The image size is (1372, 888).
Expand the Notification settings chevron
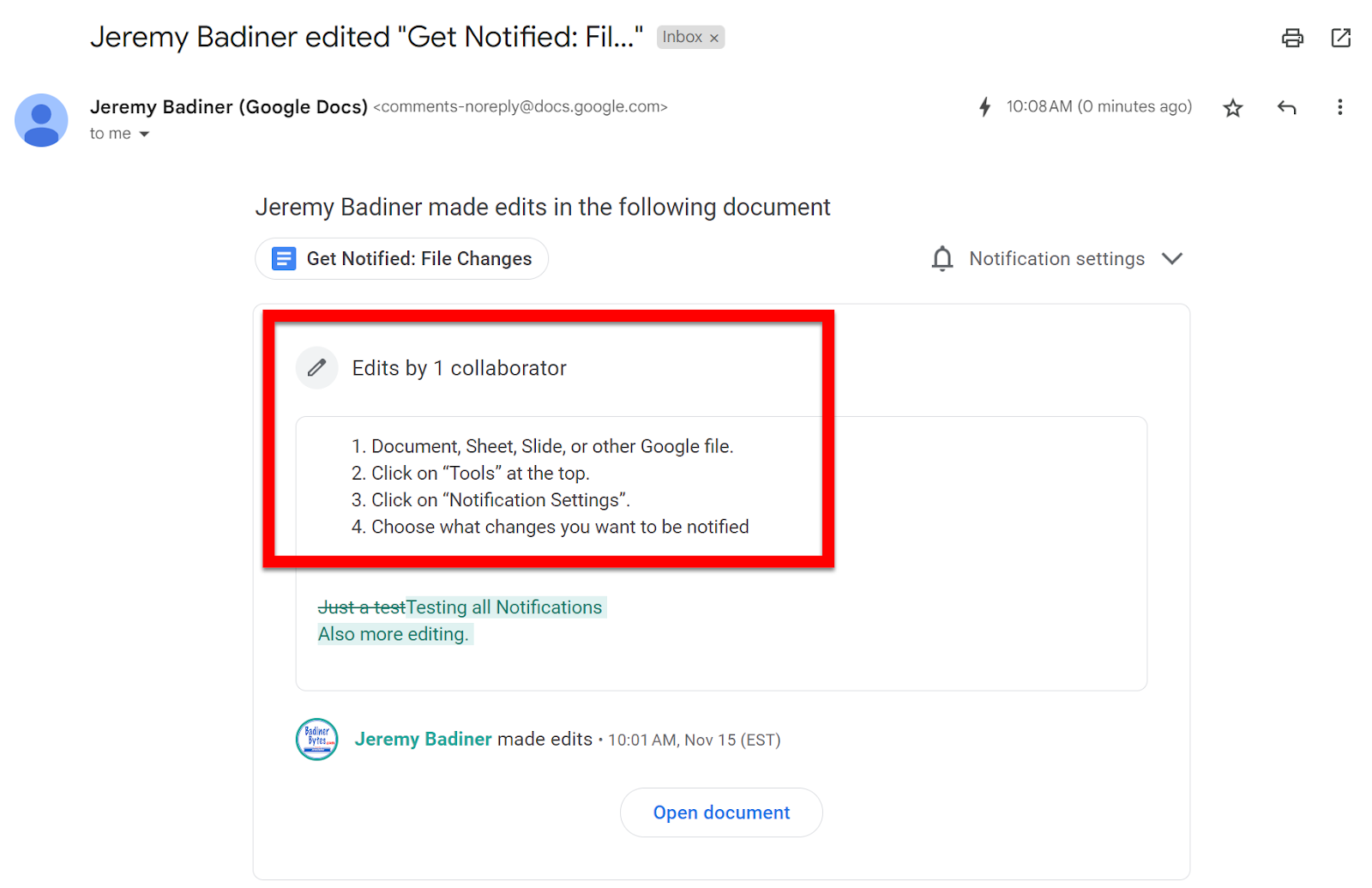pos(1171,259)
